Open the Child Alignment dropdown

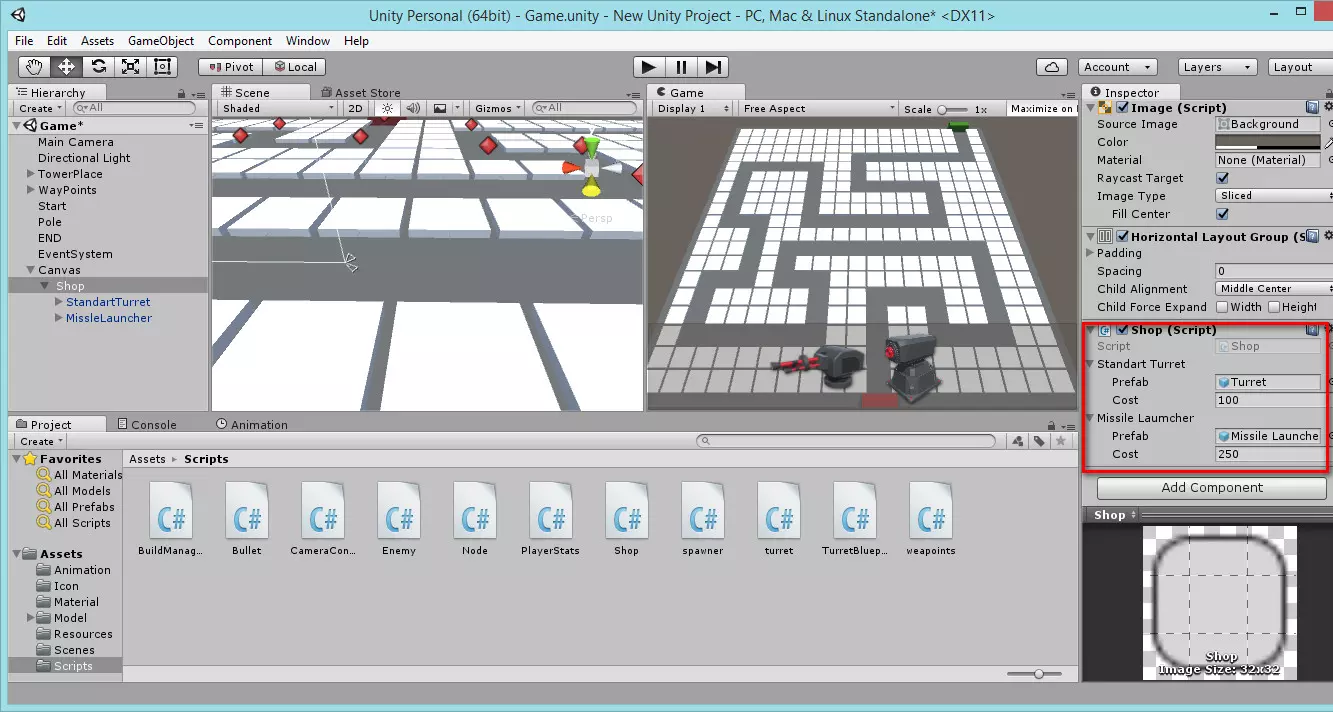pyautogui.click(x=1272, y=289)
